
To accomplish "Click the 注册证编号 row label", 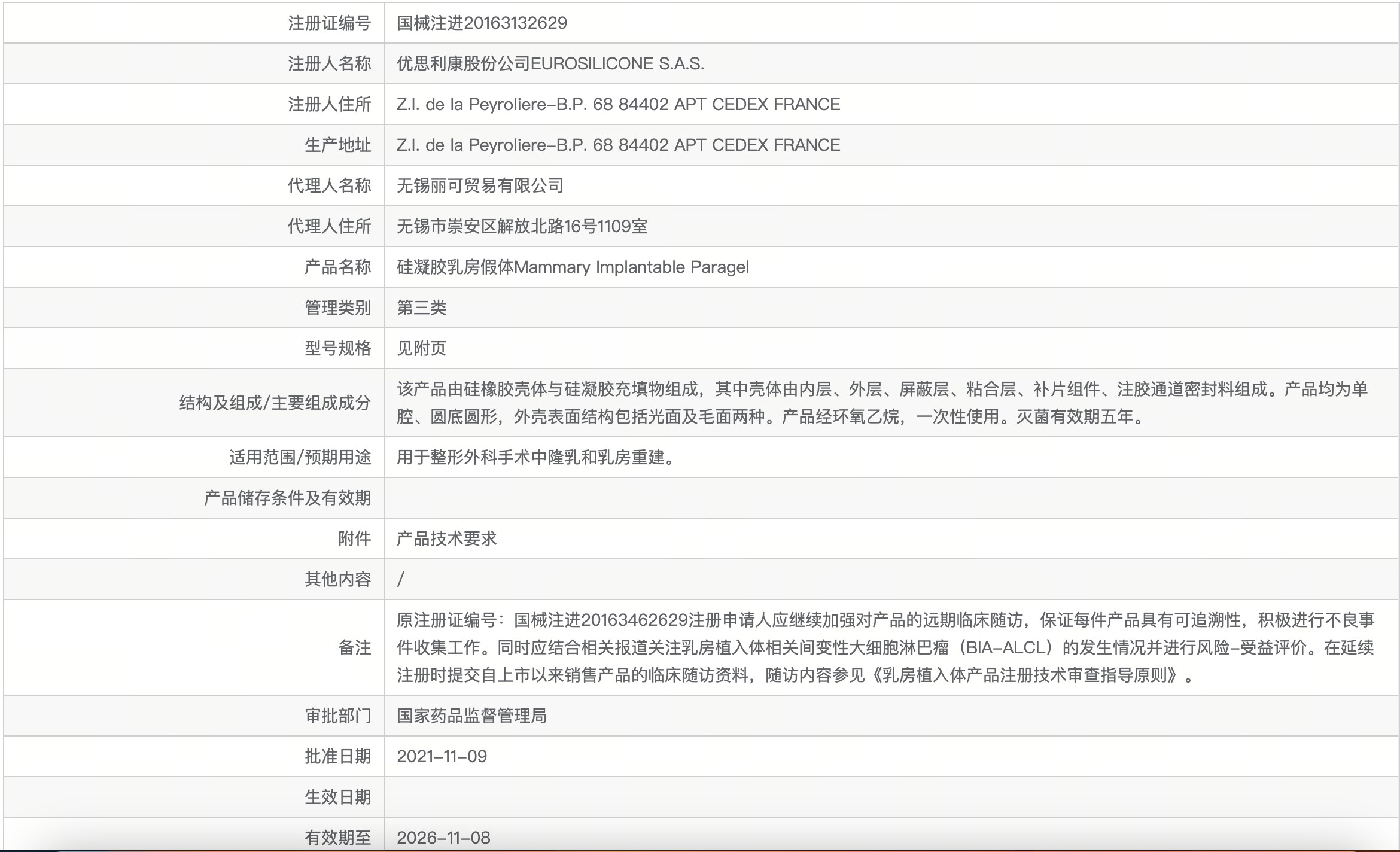I will (x=330, y=23).
